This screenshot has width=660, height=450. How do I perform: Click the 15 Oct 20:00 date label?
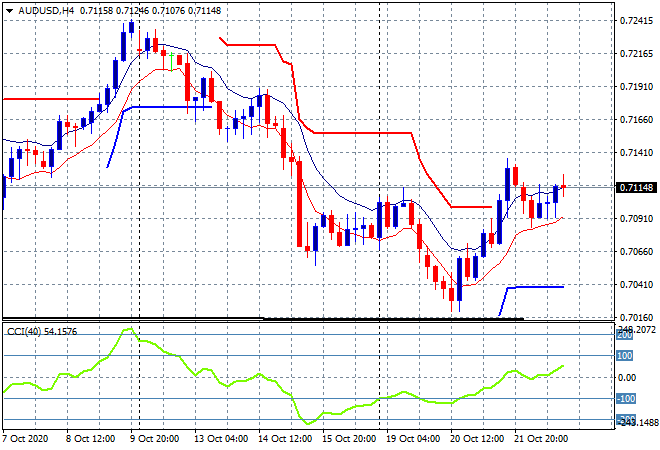349,439
